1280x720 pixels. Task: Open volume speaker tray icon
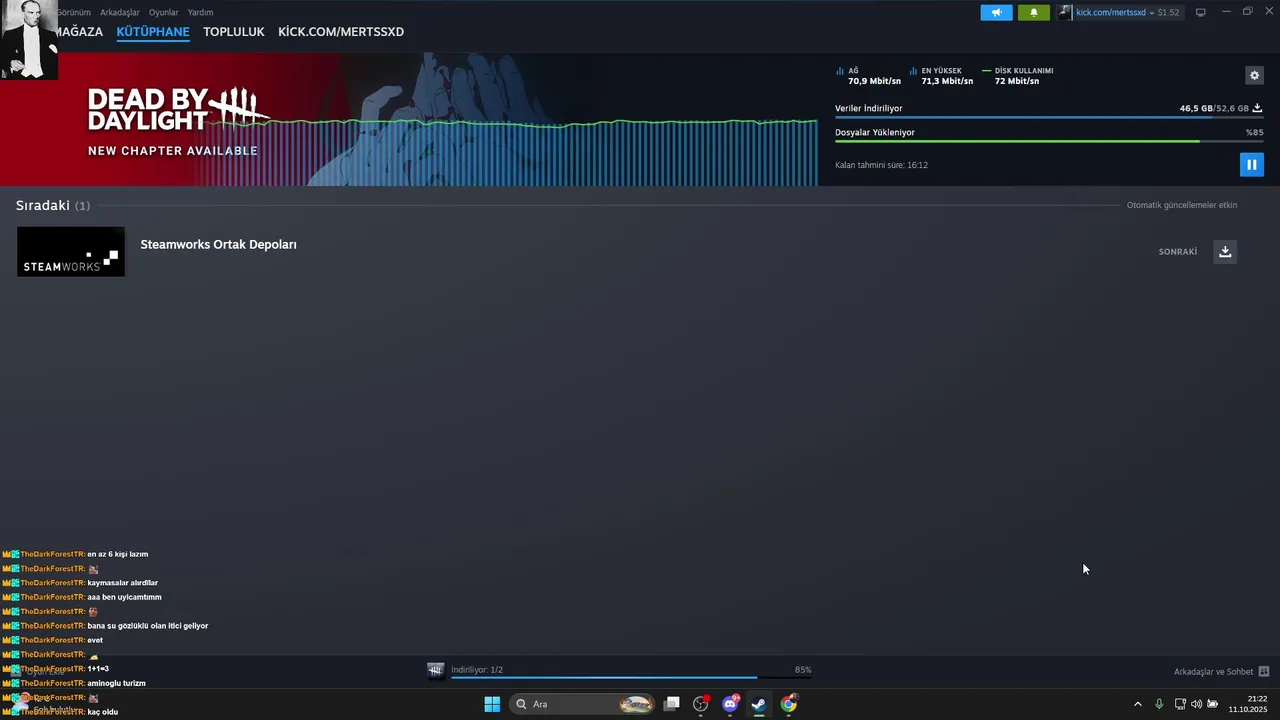[x=1196, y=704]
